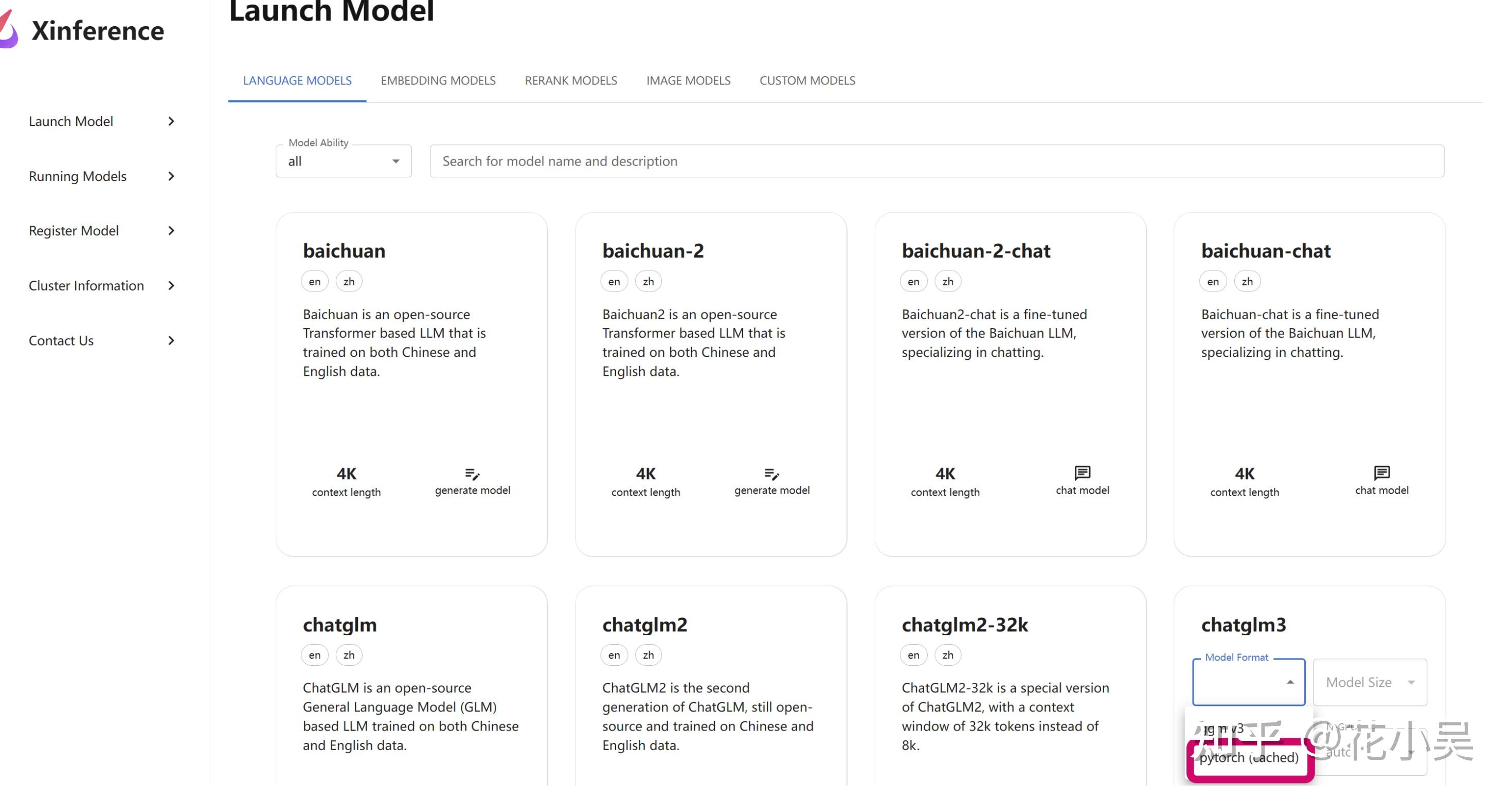The height and width of the screenshot is (801, 1512).
Task: Open chatglm3 Model Format dropdown
Action: (1249, 682)
